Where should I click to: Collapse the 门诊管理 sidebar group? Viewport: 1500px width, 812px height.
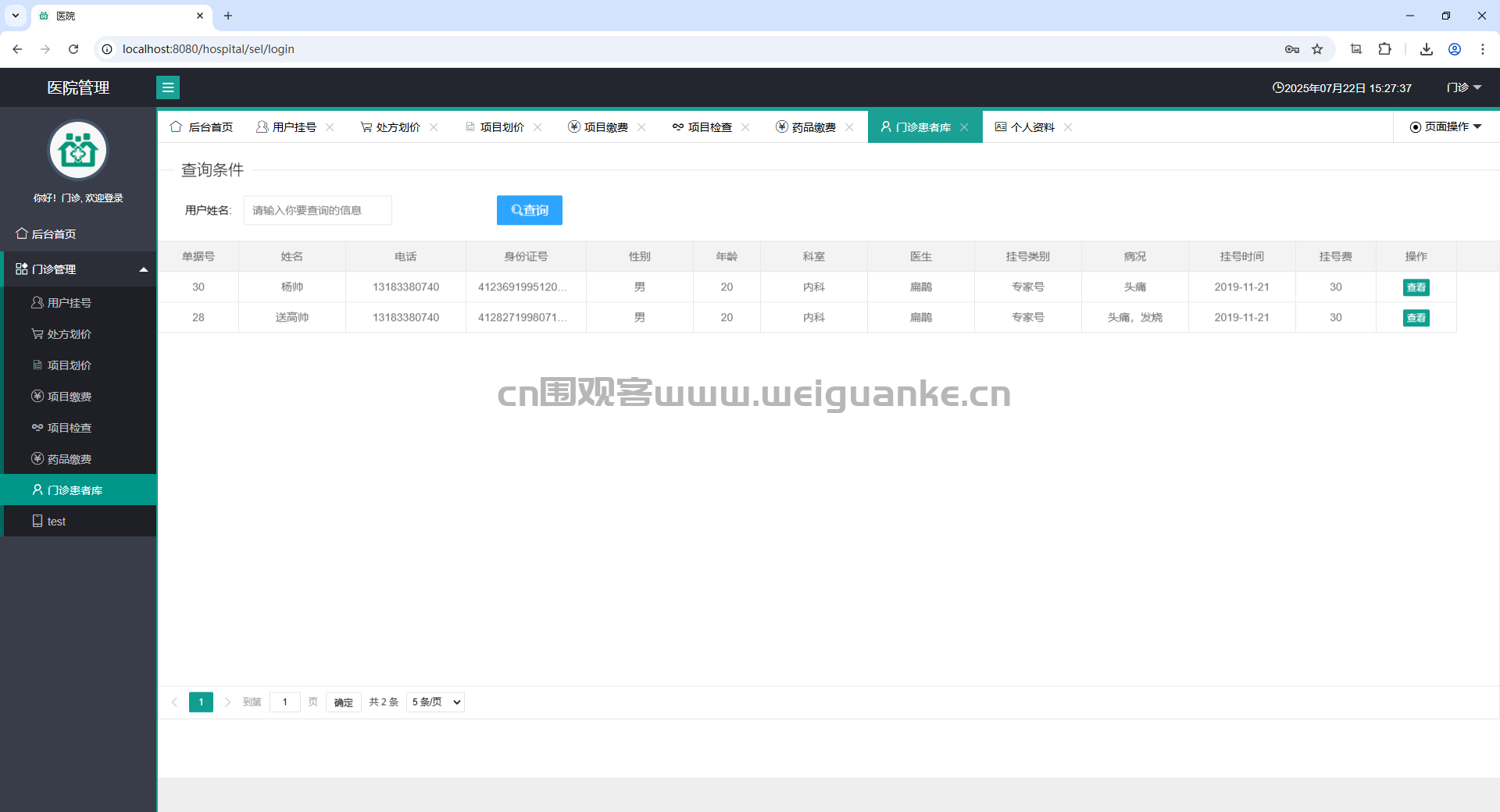tap(78, 269)
